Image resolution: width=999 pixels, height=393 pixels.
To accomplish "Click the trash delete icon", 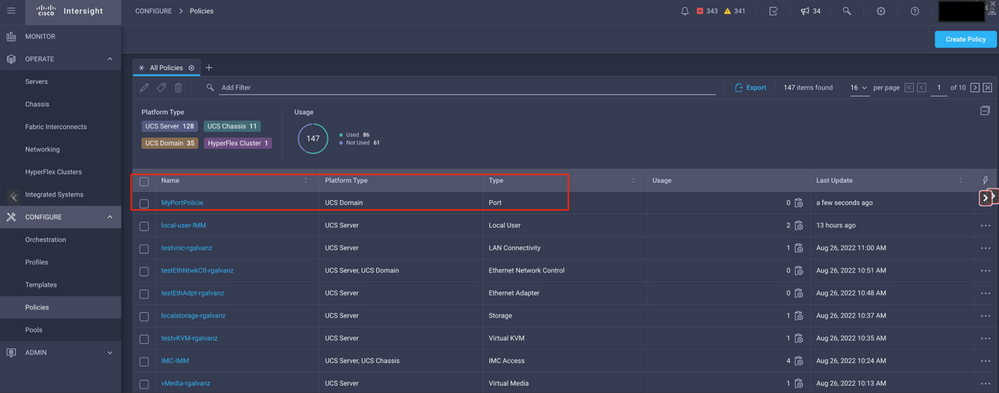I will coord(178,87).
